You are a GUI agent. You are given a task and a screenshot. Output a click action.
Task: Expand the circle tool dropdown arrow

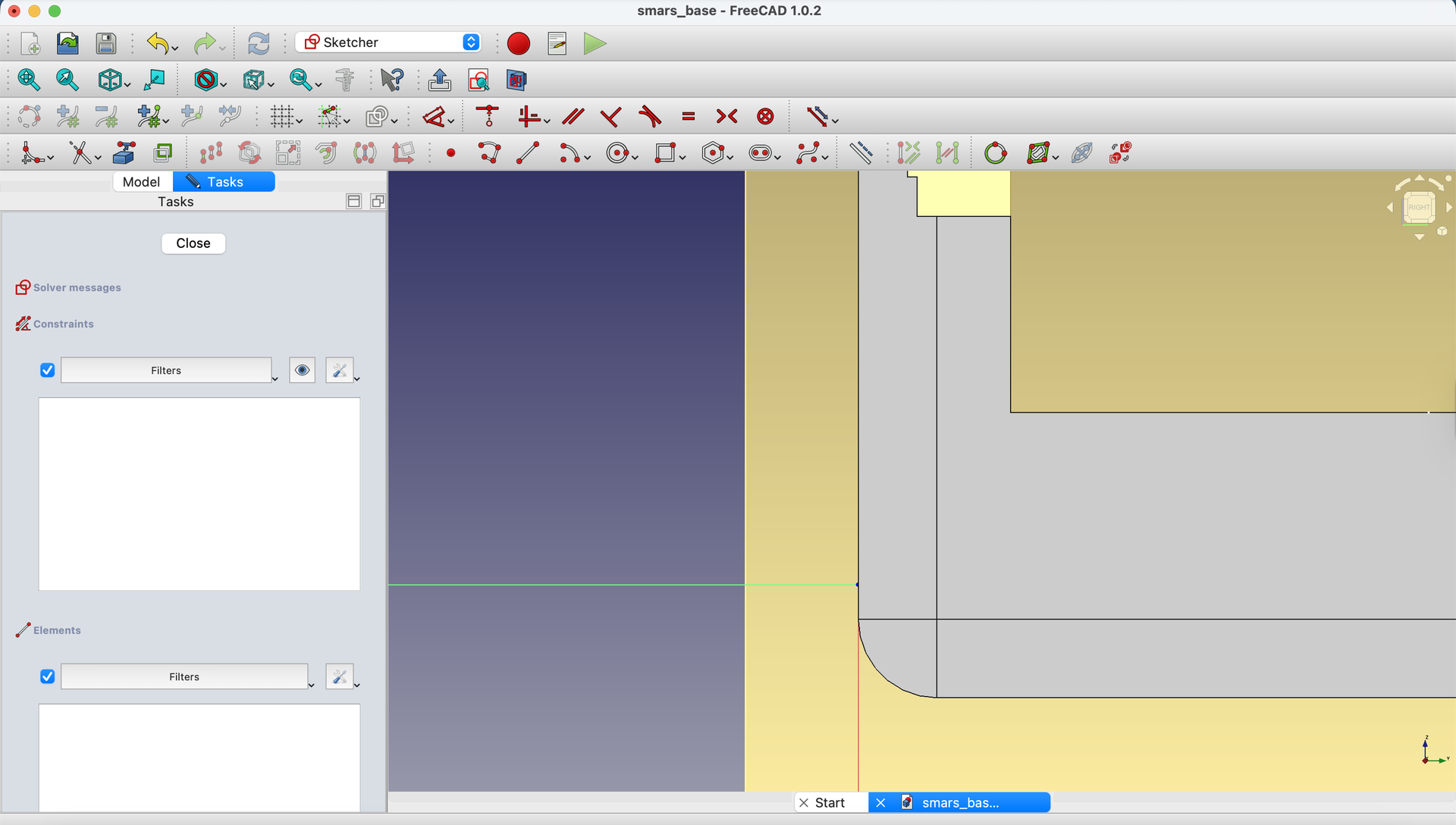click(x=635, y=158)
